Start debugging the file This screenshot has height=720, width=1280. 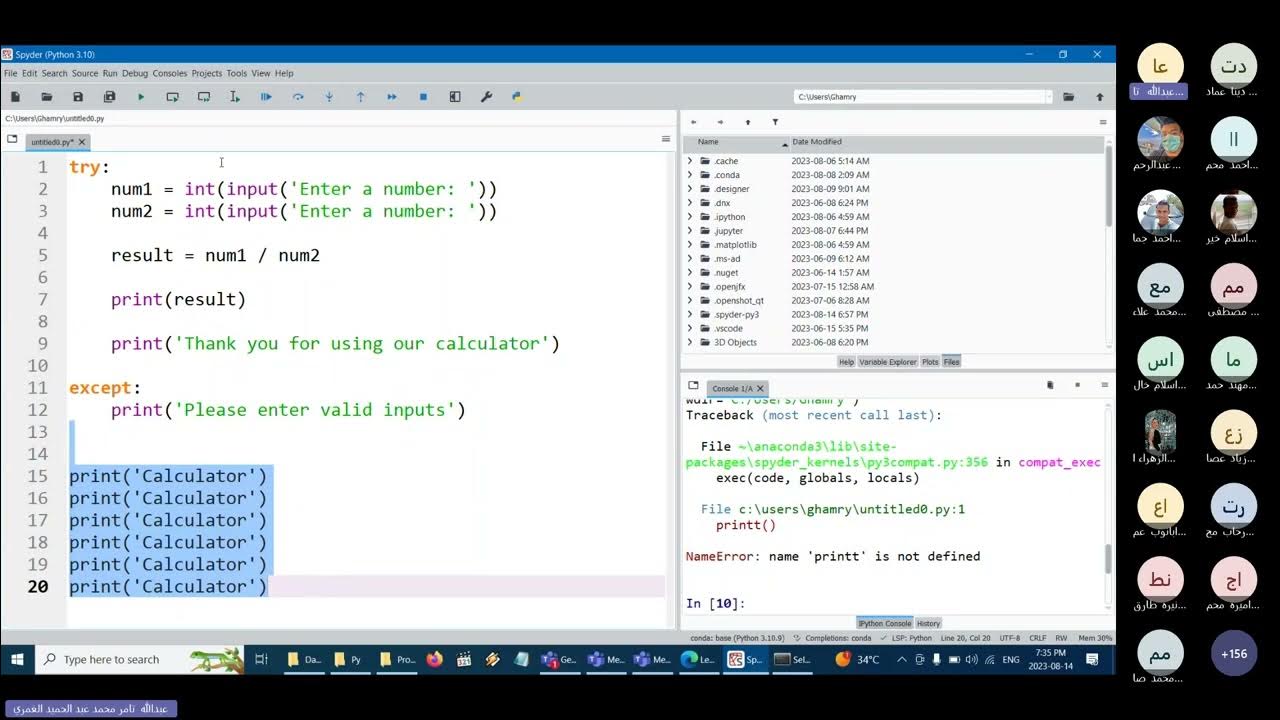(x=266, y=97)
